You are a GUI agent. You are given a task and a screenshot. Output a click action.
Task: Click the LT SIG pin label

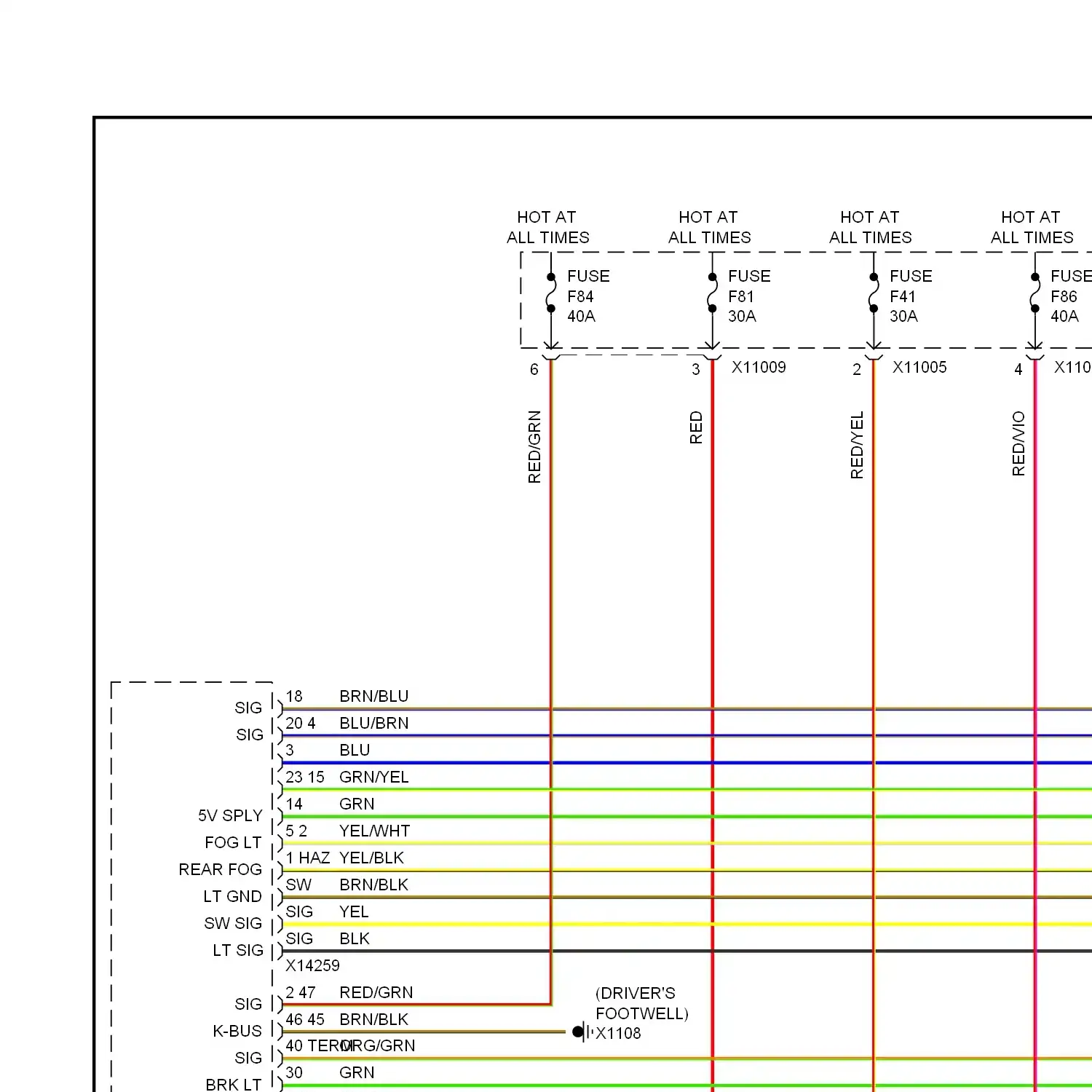pyautogui.click(x=238, y=950)
